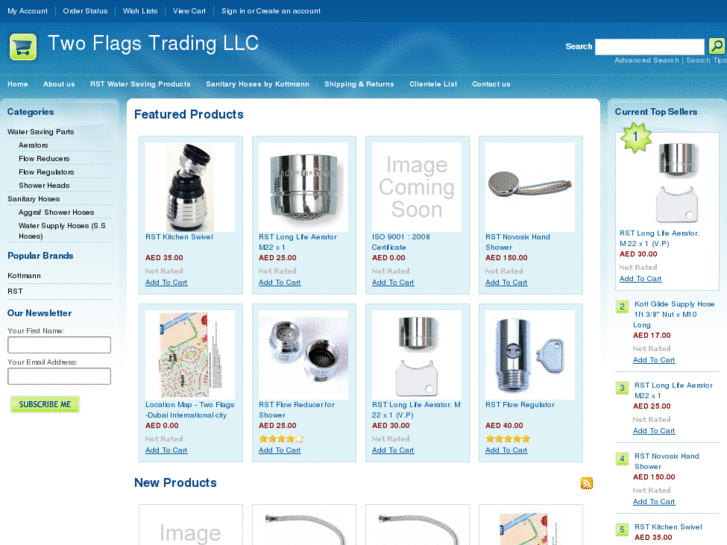Click the Subscribe Me button
727x545 pixels.
click(x=45, y=404)
